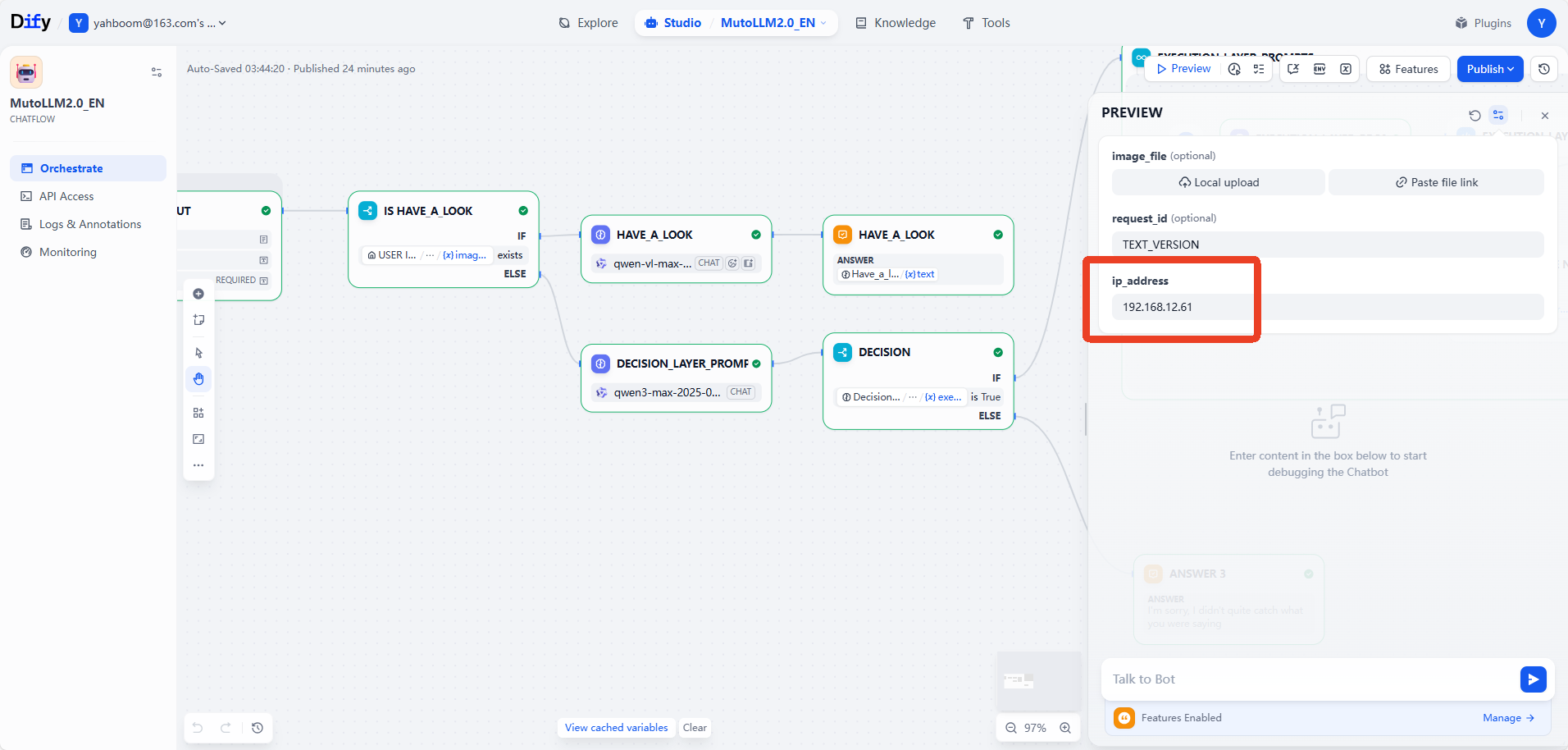The height and width of the screenshot is (750, 1568).
Task: Open version history icon next to Publish
Action: [1544, 69]
